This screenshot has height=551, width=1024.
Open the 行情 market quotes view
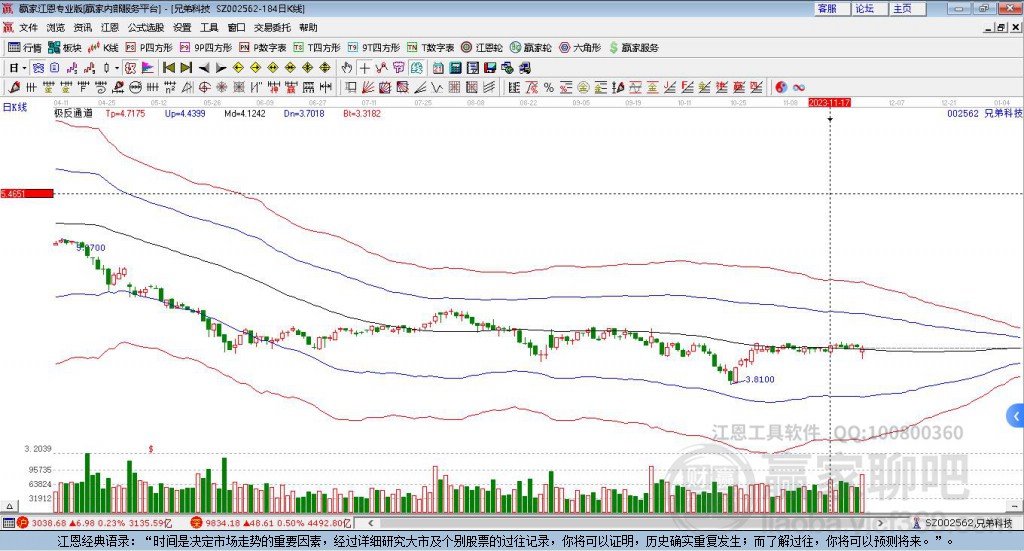[25, 47]
